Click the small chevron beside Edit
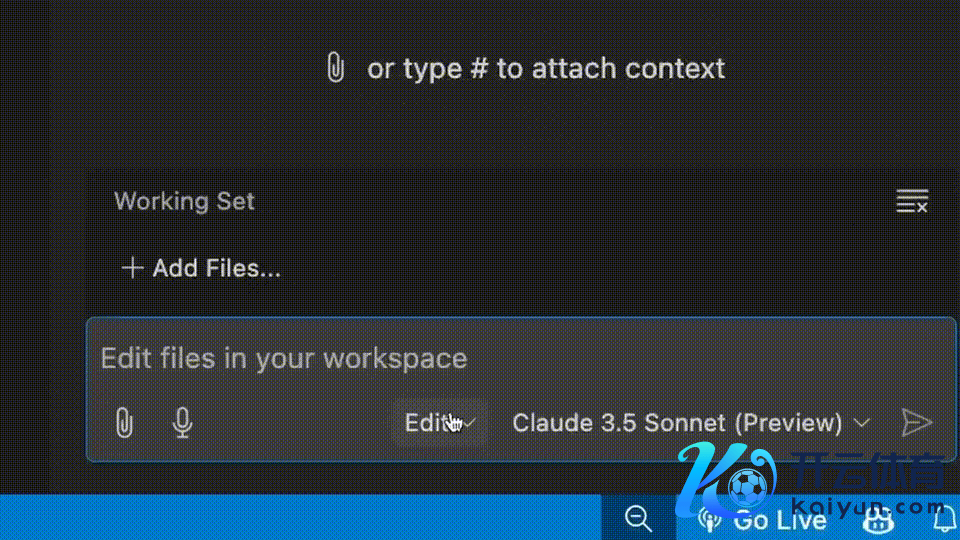The image size is (960, 540). pos(469,423)
